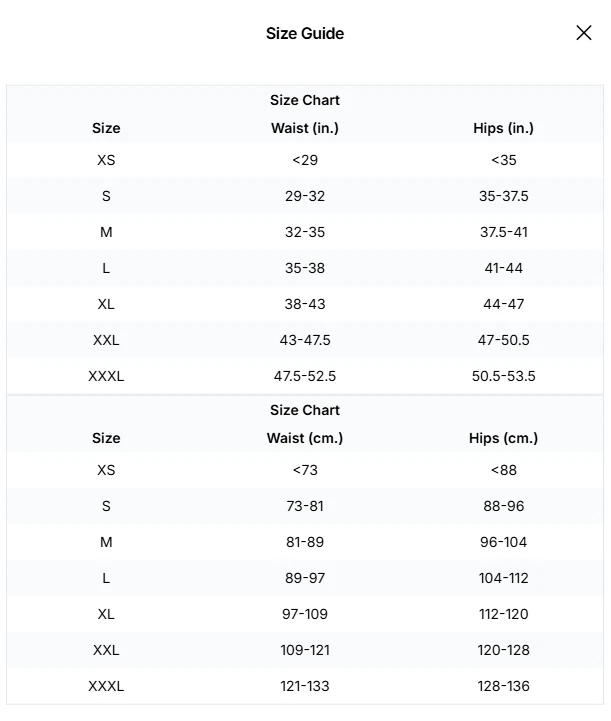Image resolution: width=611 pixels, height=721 pixels.
Task: Select the 37.5-41 hips inches cell
Action: (x=503, y=232)
